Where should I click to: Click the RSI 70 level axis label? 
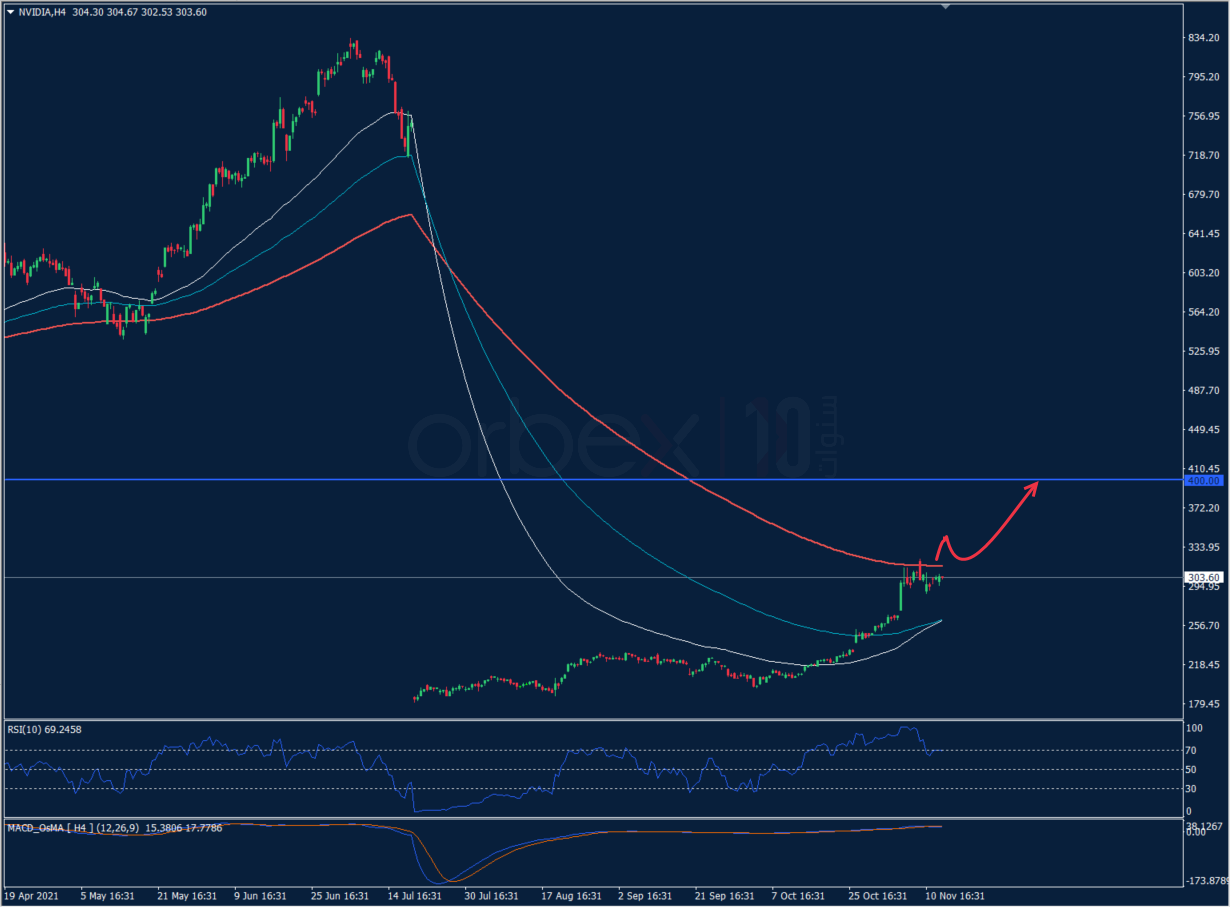pos(1190,751)
